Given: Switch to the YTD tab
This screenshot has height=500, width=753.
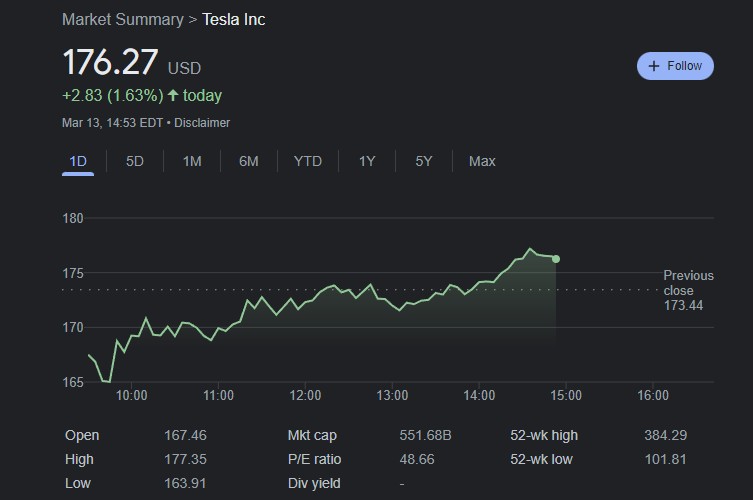Looking at the screenshot, I should tap(308, 161).
